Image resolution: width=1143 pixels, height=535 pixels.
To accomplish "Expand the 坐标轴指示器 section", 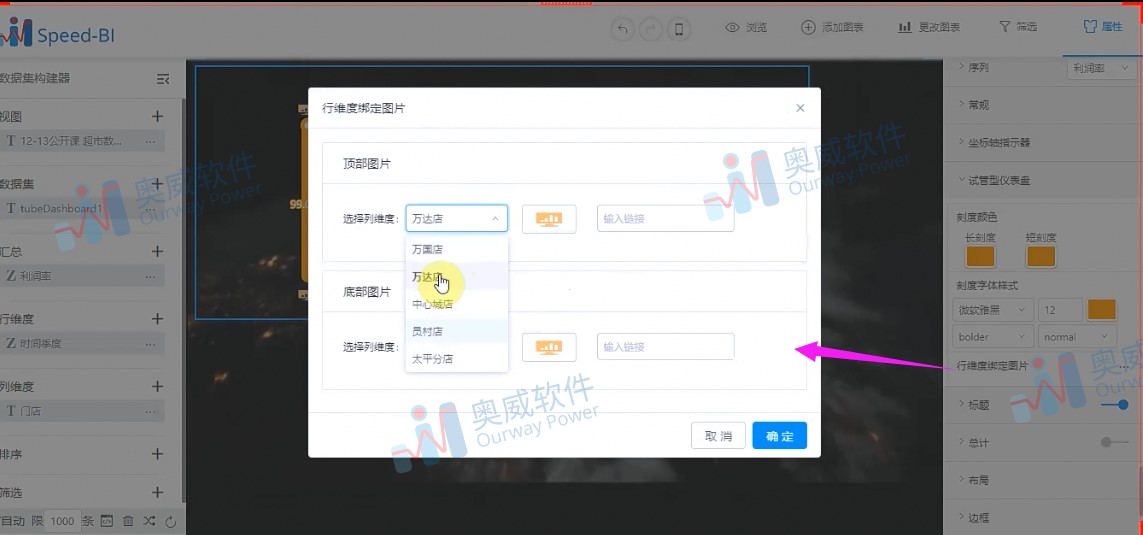I will tap(994, 143).
